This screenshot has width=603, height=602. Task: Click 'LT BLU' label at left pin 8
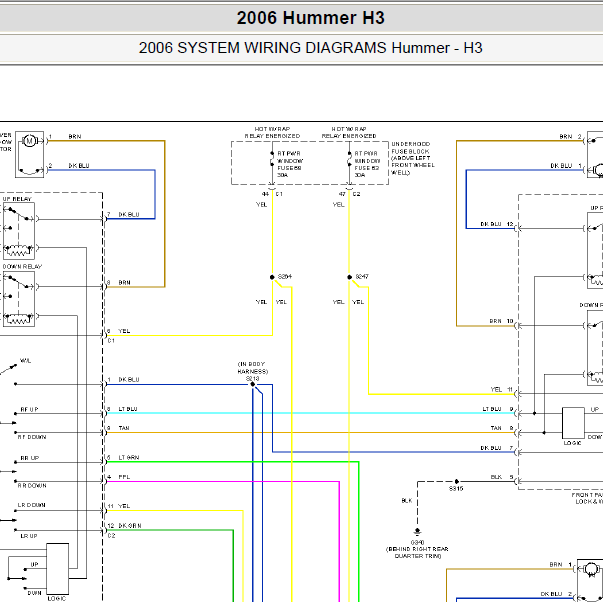(x=128, y=409)
